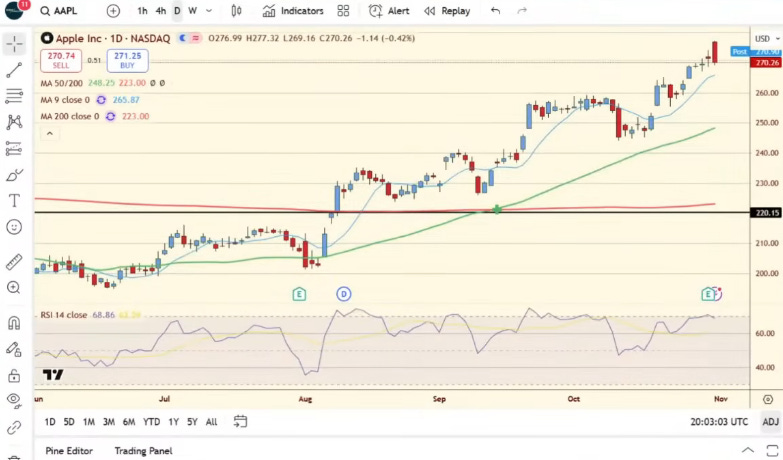The height and width of the screenshot is (460, 783).
Task: Click the RSI 14 close legend
Action: [63, 315]
